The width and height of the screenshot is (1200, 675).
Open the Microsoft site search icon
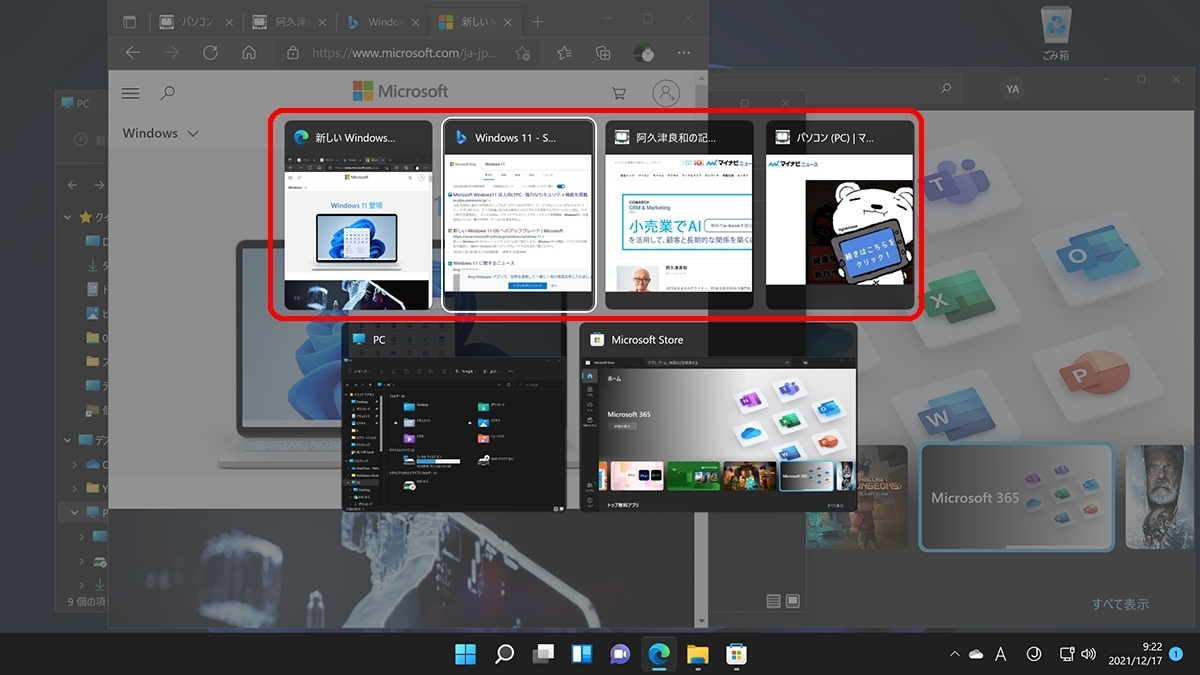168,93
